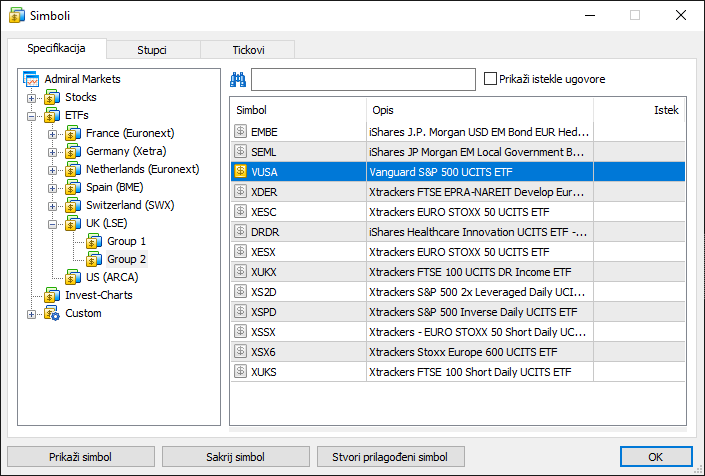Open the Stupci tab
Image resolution: width=705 pixels, height=476 pixels.
[152, 50]
